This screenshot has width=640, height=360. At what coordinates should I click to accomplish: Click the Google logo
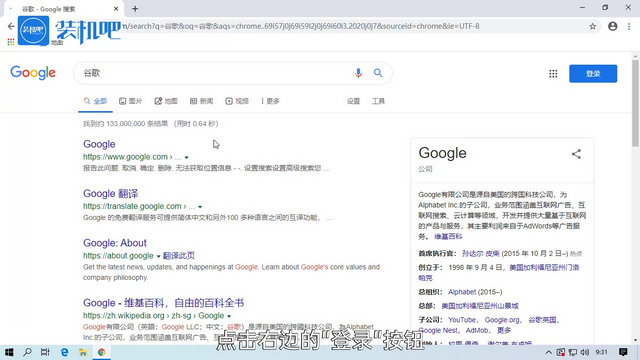tap(33, 73)
